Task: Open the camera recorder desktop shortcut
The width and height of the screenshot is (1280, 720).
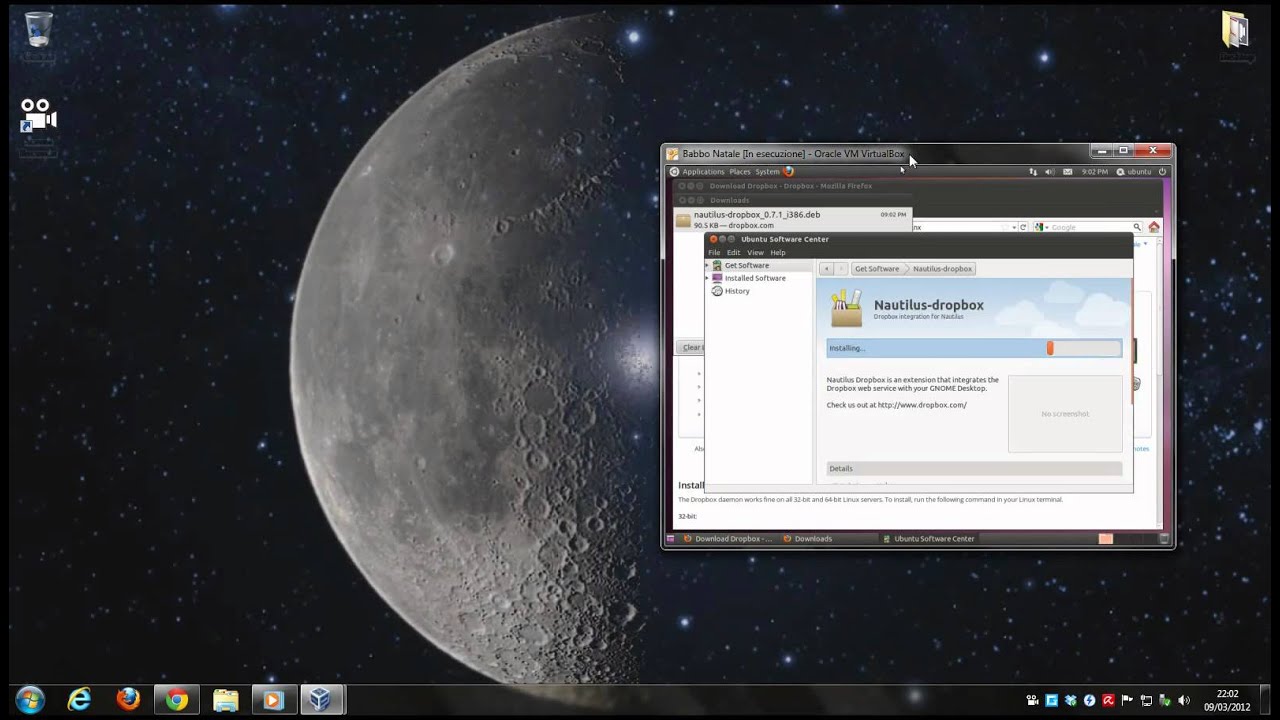Action: (38, 116)
